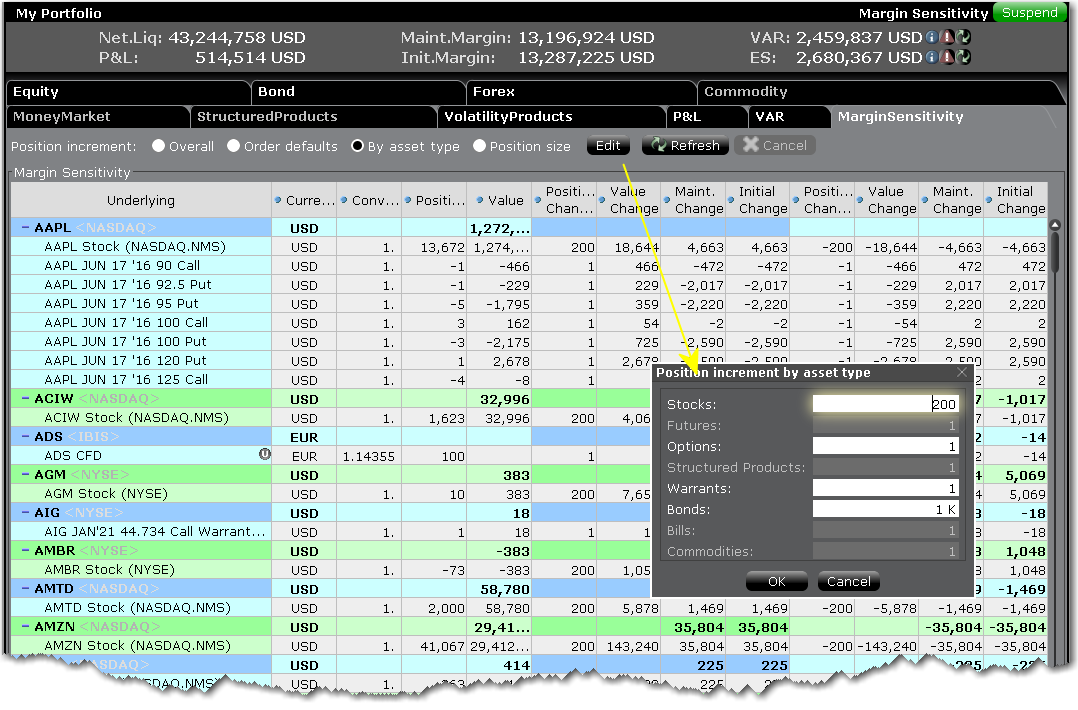Switch to the P&L tab
Screen dimensions: 1078x710
coord(707,117)
